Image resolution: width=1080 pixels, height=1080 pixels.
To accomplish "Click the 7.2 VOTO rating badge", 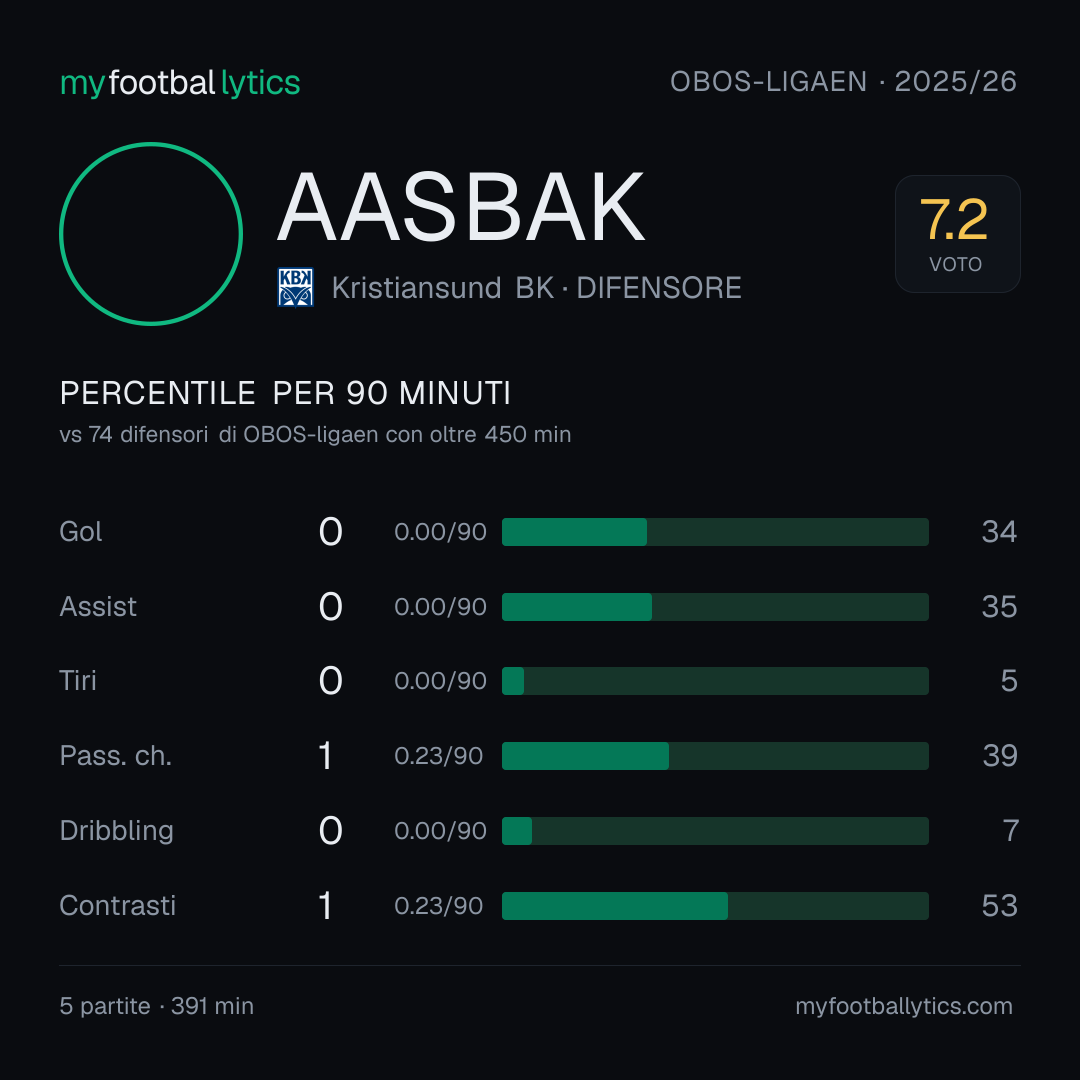I will coord(957,234).
